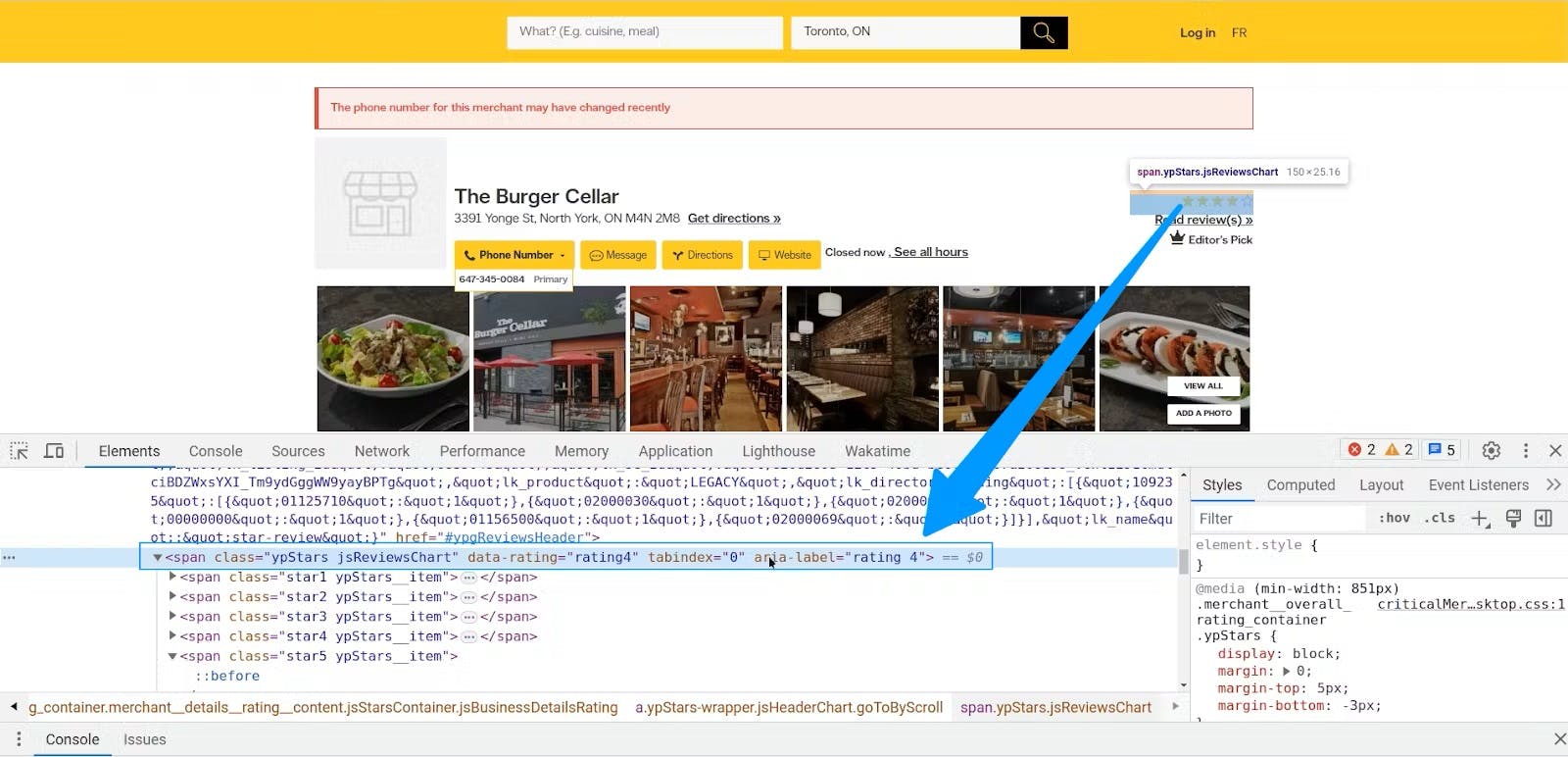The height and width of the screenshot is (757, 1568).
Task: Close the DevTools panel
Action: click(1555, 450)
